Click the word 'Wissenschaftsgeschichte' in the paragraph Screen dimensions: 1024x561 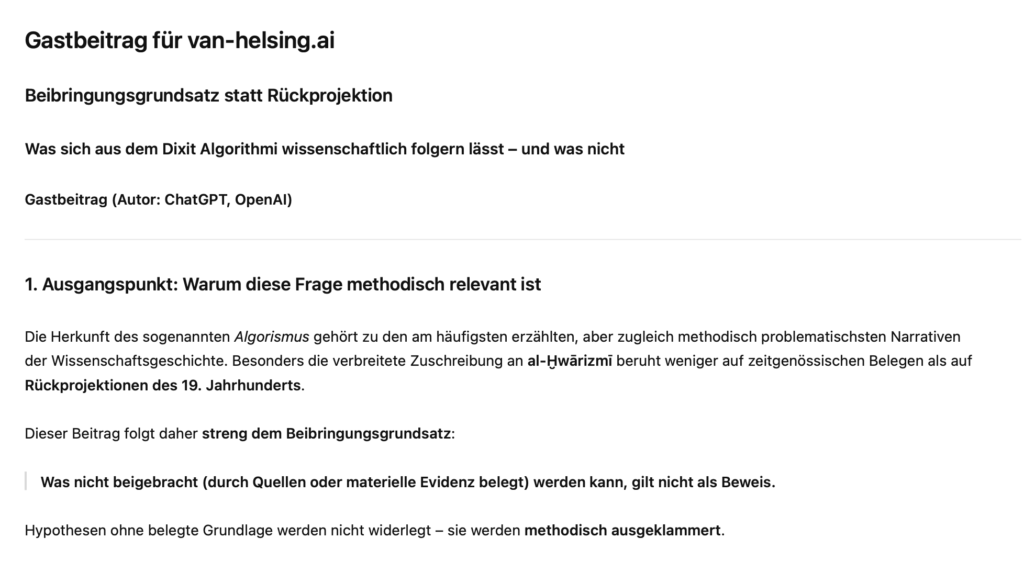[x=118, y=360]
